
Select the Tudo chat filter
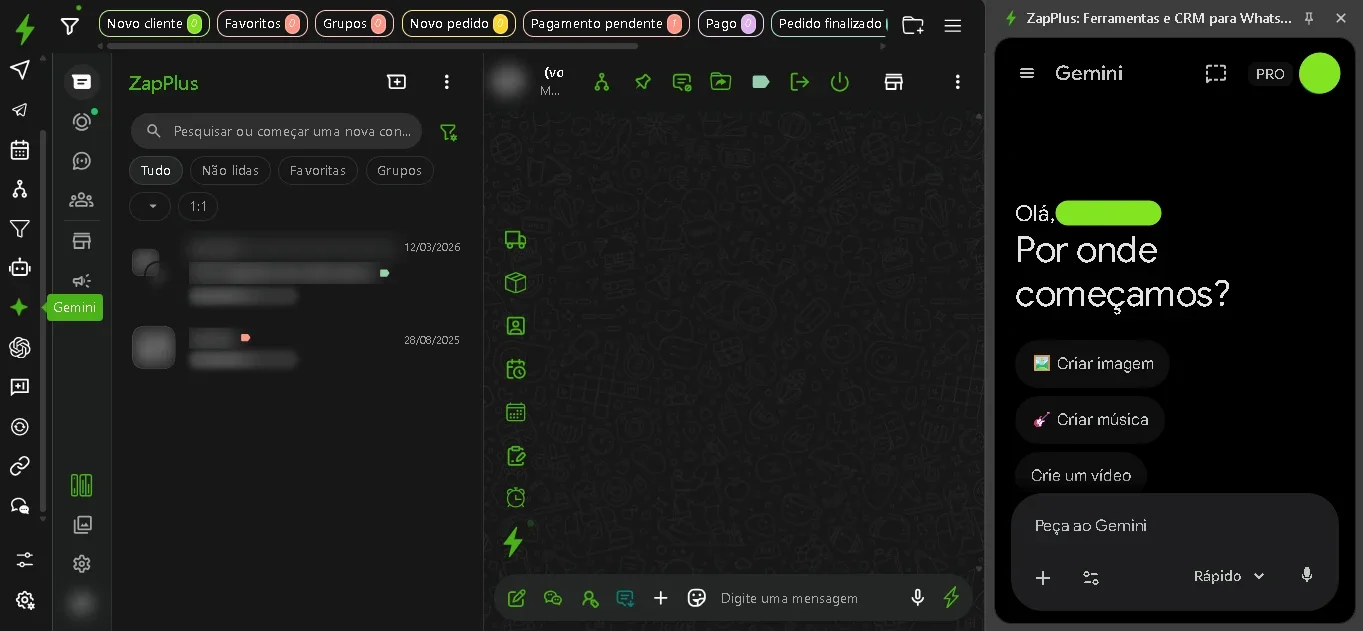tap(156, 171)
